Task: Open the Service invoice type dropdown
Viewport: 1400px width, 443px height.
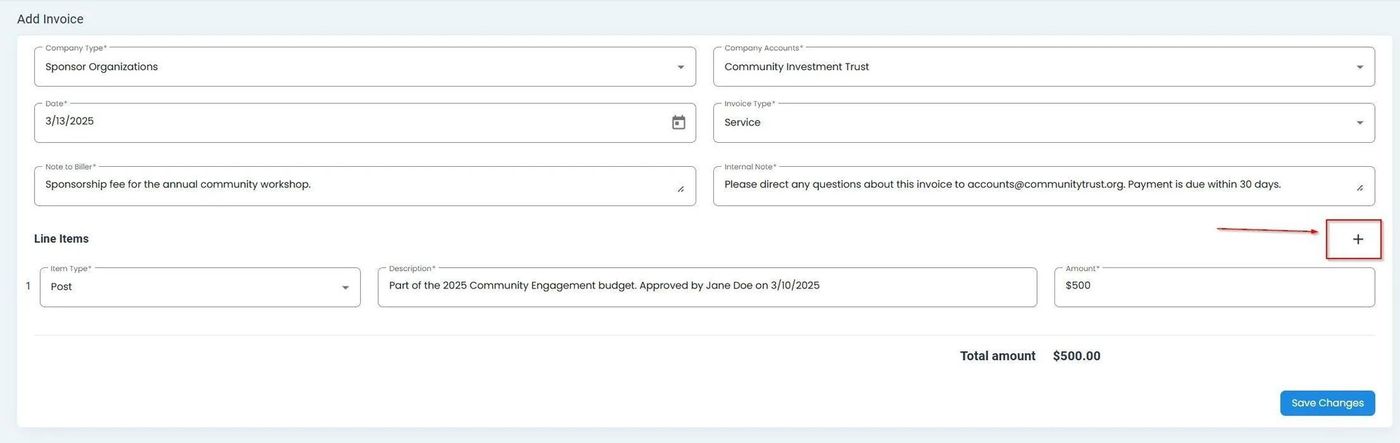Action: [1030, 123]
